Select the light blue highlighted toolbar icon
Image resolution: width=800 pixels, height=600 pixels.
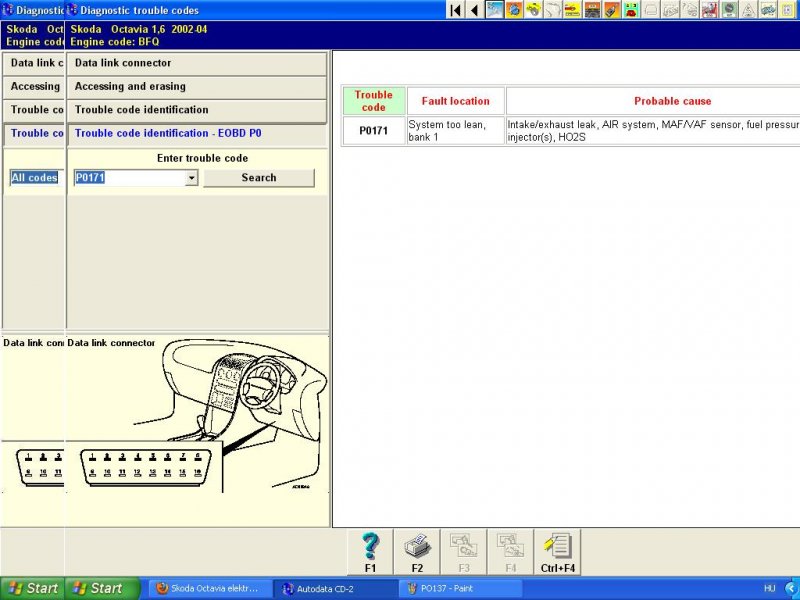tap(494, 10)
